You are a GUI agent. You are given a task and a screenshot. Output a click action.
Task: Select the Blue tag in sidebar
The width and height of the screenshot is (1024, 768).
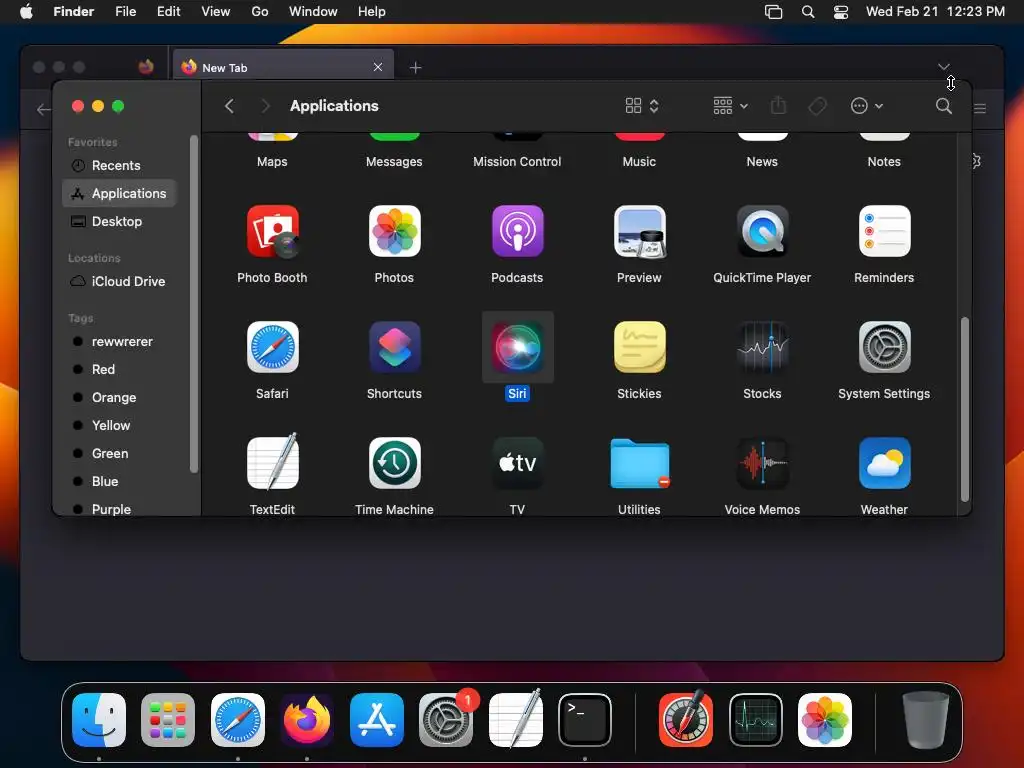coord(120,481)
